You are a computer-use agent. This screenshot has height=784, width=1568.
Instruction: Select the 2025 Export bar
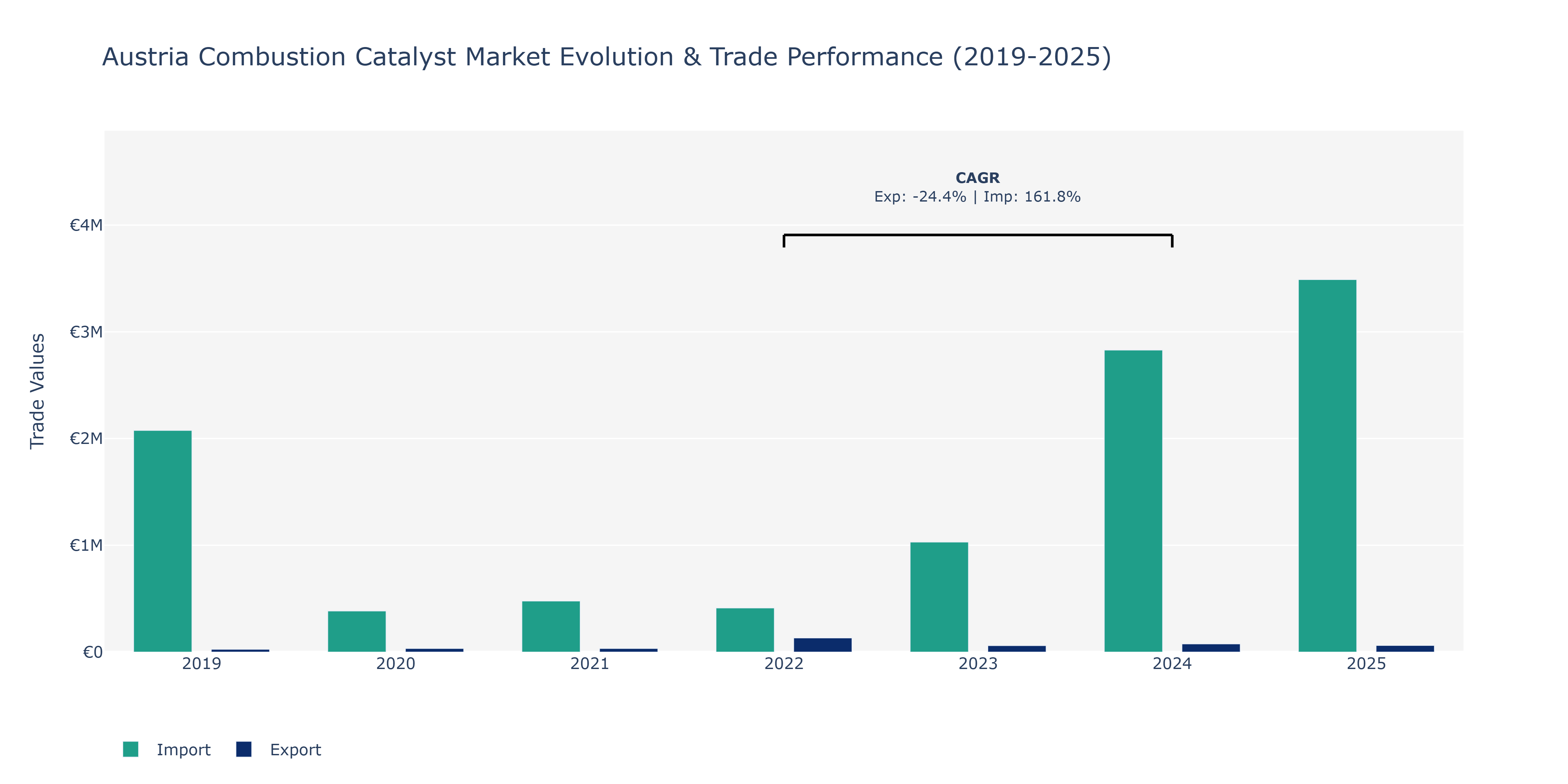click(1405, 649)
